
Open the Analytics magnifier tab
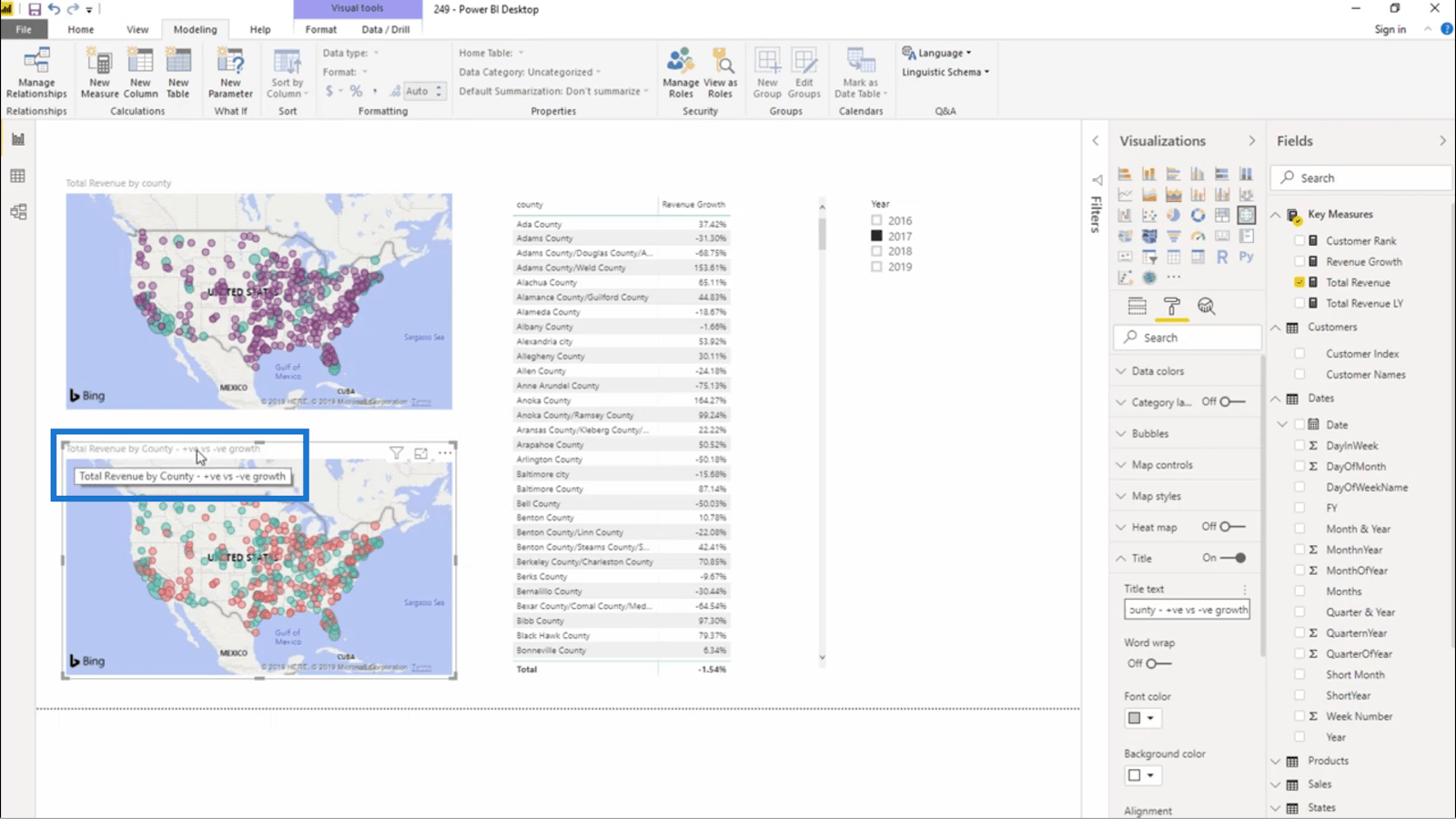tap(1206, 306)
